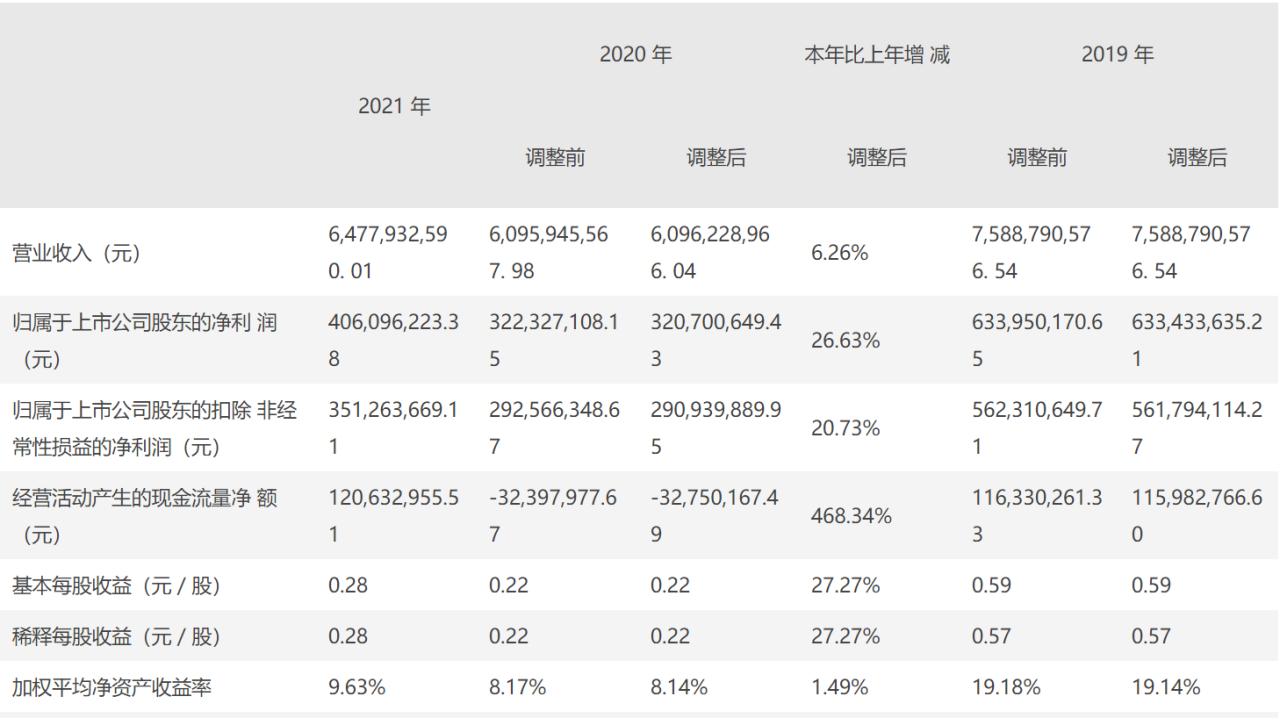
Task: Select 调整前 subheader under 2019 年
Action: [x=1037, y=157]
